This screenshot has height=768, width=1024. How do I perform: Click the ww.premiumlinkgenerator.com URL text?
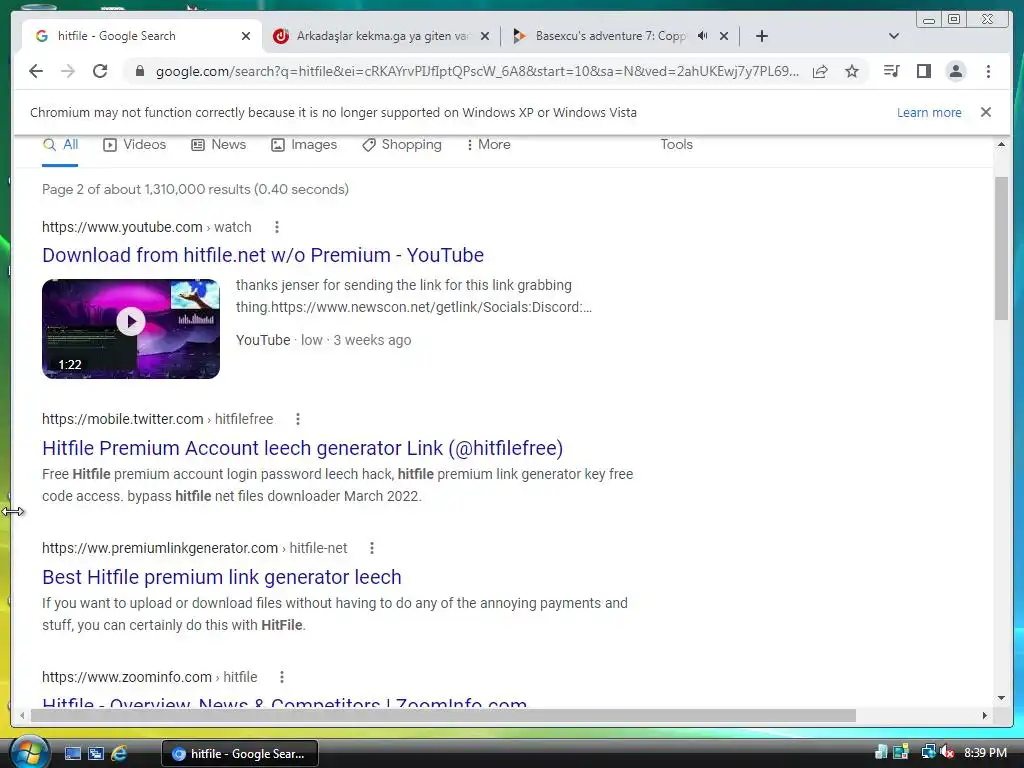tap(195, 548)
